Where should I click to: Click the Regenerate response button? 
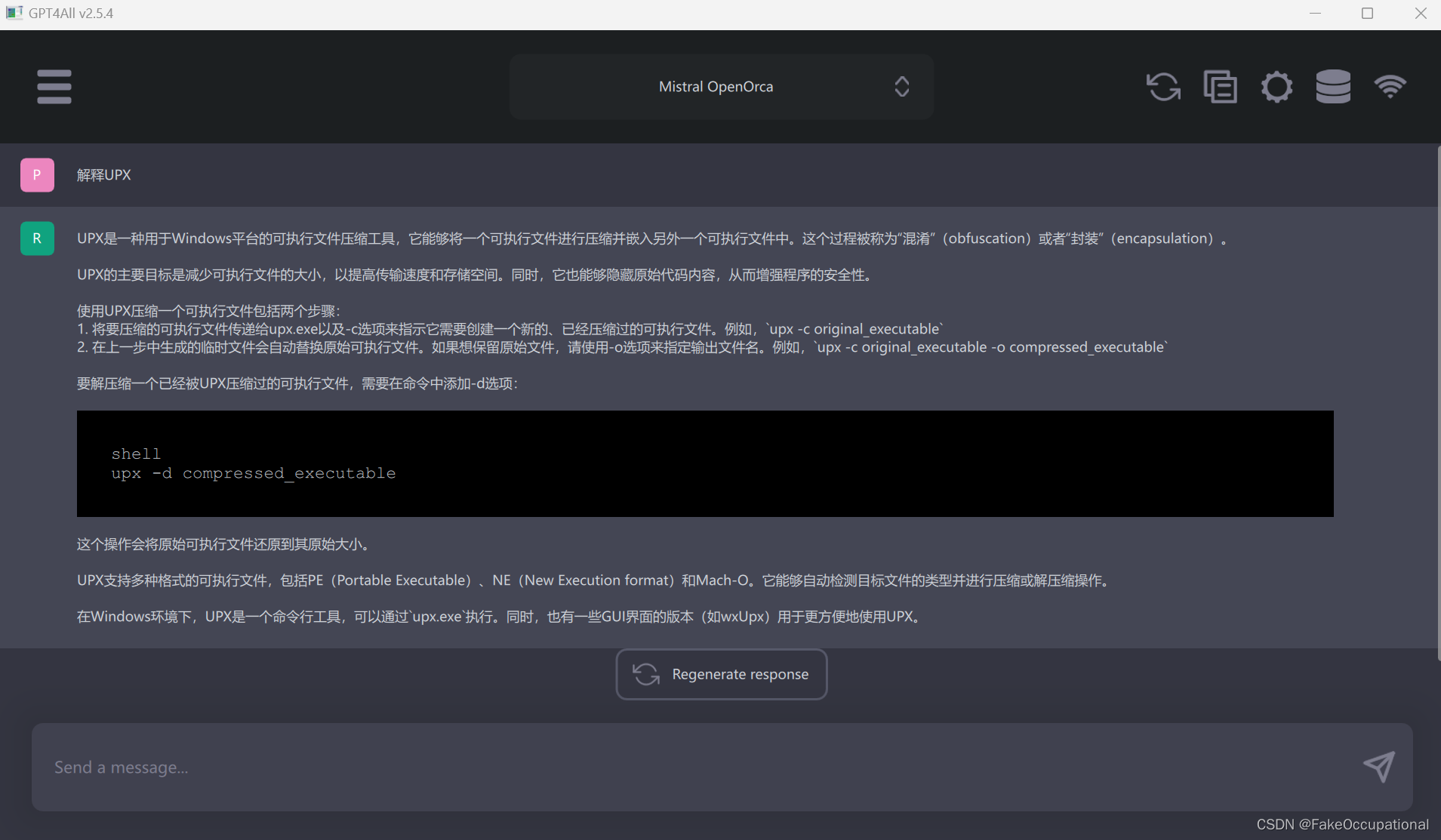pos(722,674)
